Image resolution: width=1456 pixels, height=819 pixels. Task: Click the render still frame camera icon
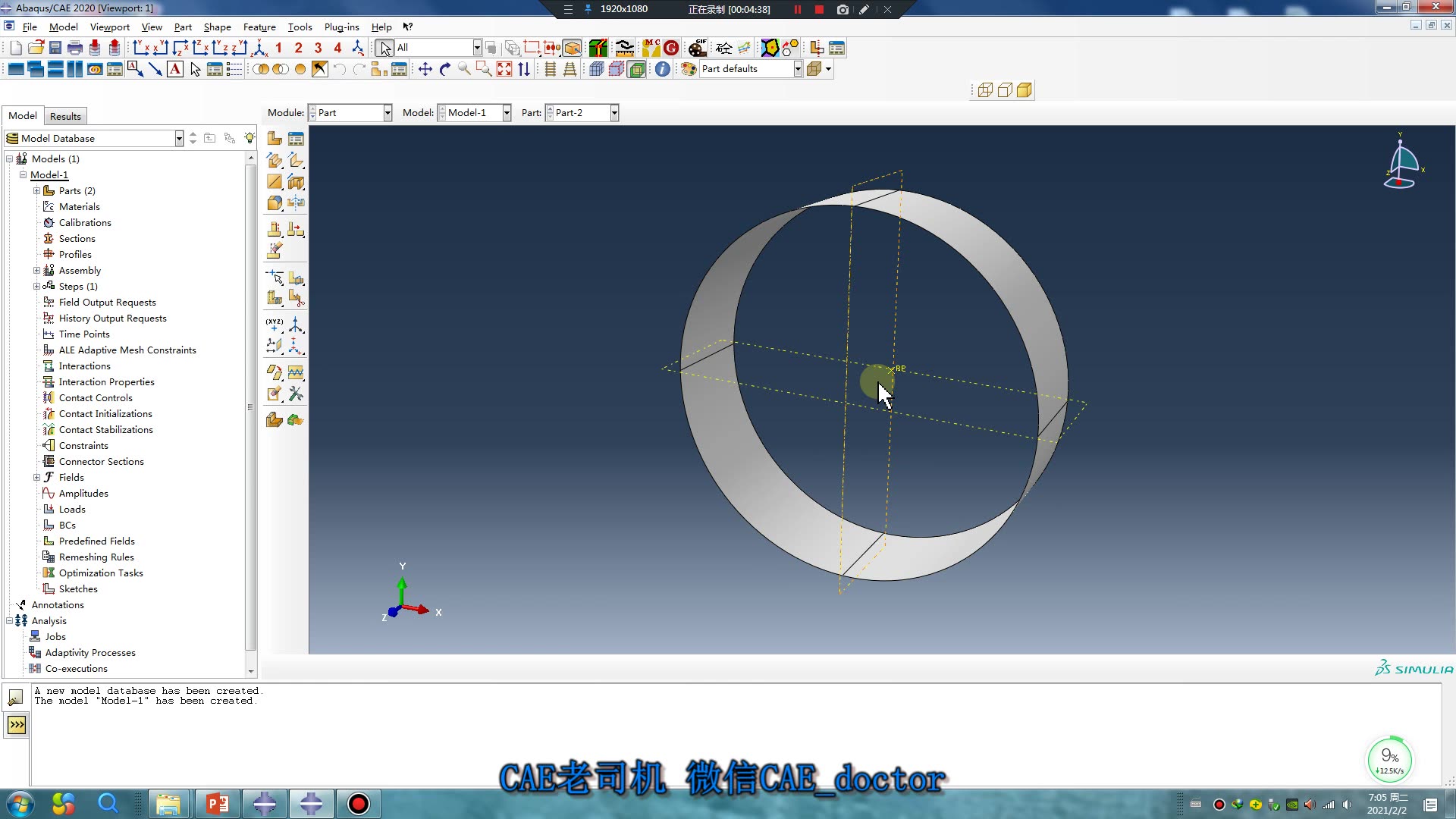[x=843, y=9]
